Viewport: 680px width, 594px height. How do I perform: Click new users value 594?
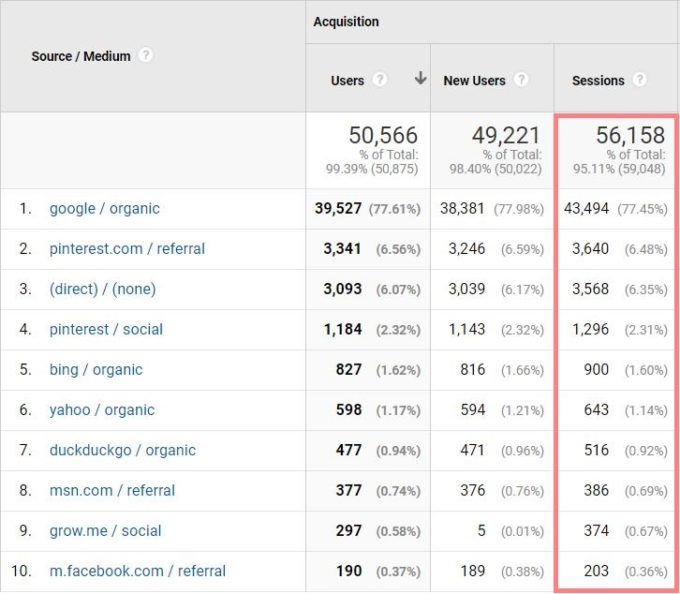click(x=473, y=410)
